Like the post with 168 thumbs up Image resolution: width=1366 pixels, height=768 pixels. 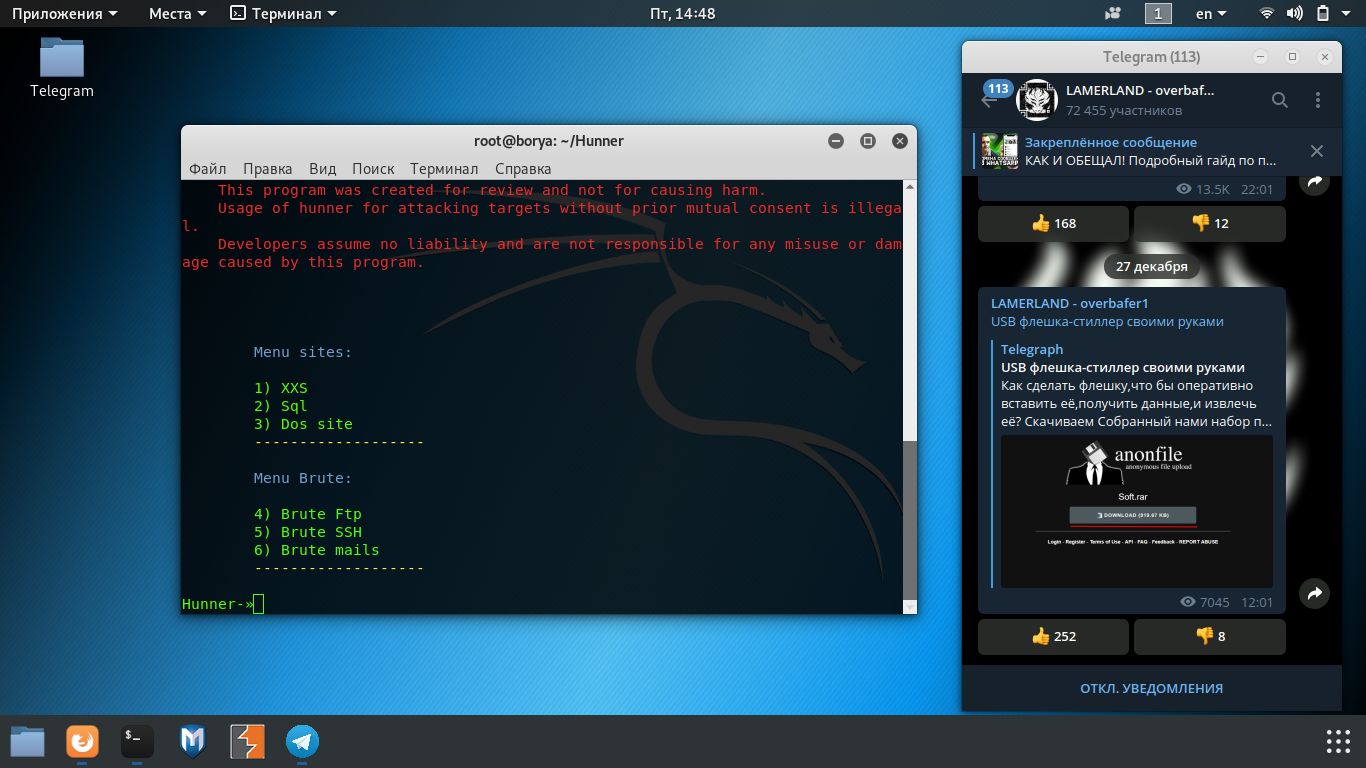(1053, 224)
